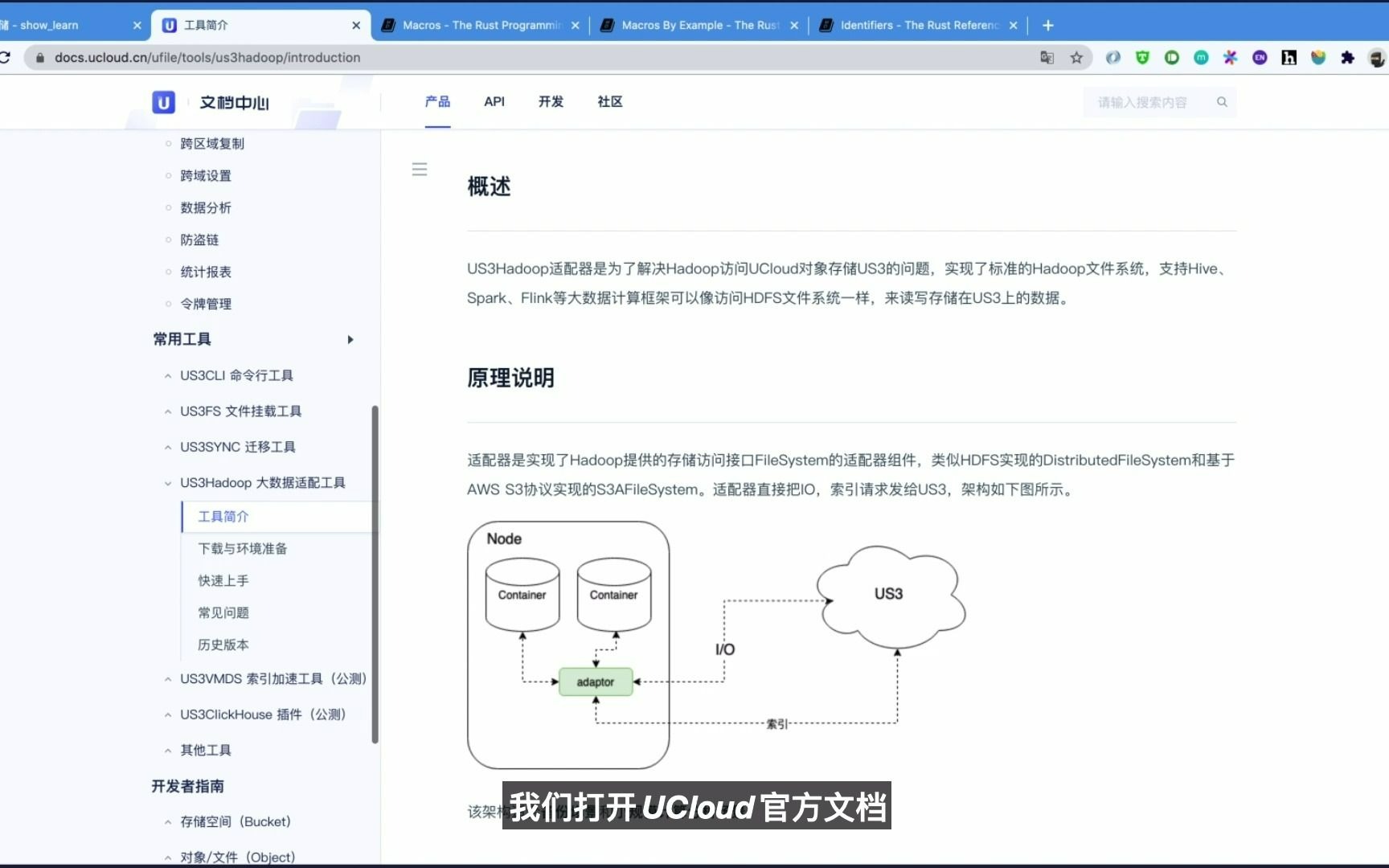Open the API navigation tab

494,102
